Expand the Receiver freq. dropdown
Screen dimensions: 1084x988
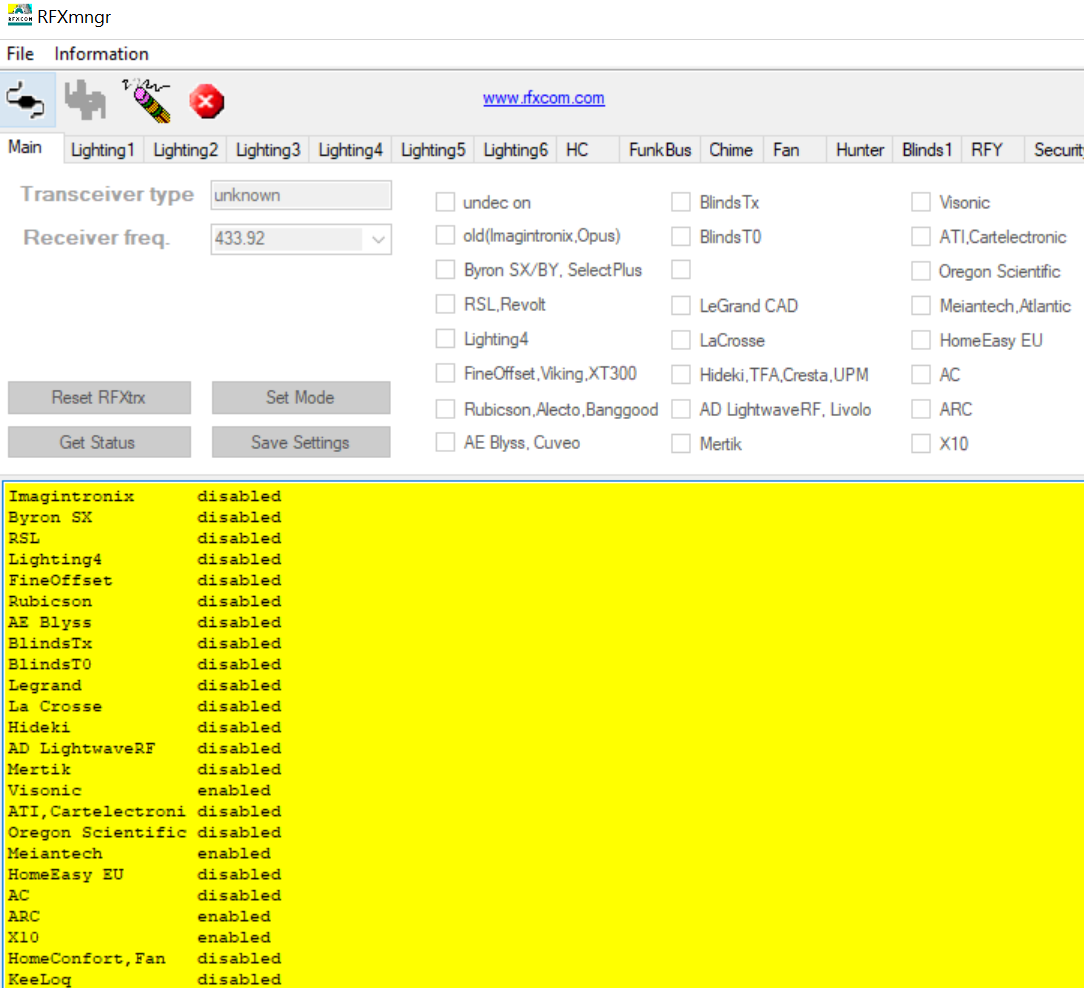click(378, 239)
